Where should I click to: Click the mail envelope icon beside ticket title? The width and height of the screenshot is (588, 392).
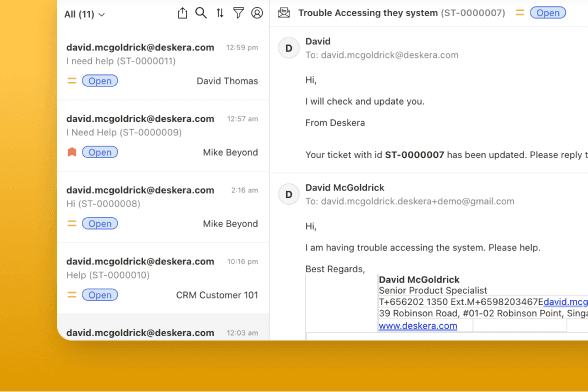coord(284,13)
